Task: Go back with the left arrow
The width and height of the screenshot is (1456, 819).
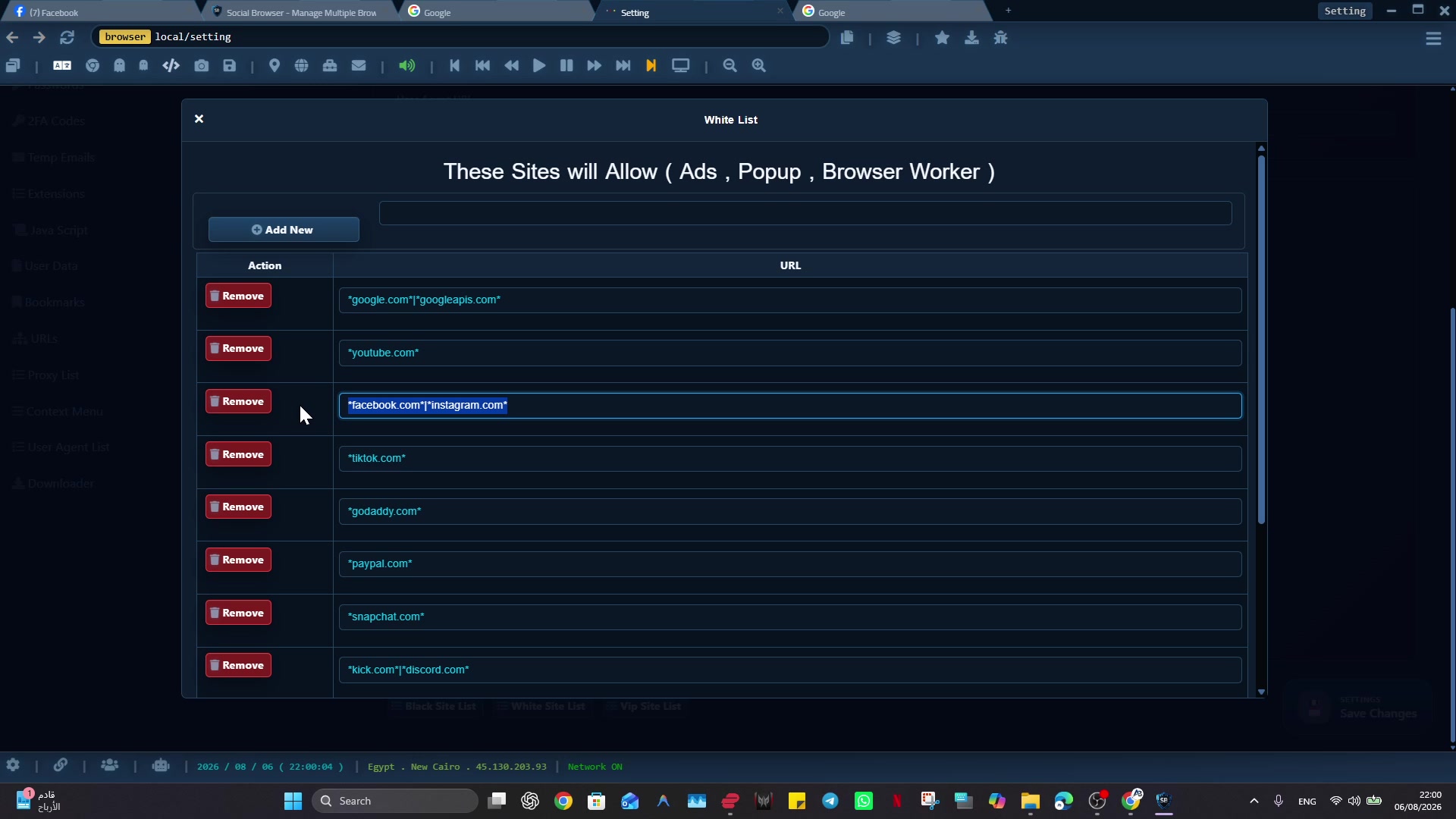Action: (12, 37)
